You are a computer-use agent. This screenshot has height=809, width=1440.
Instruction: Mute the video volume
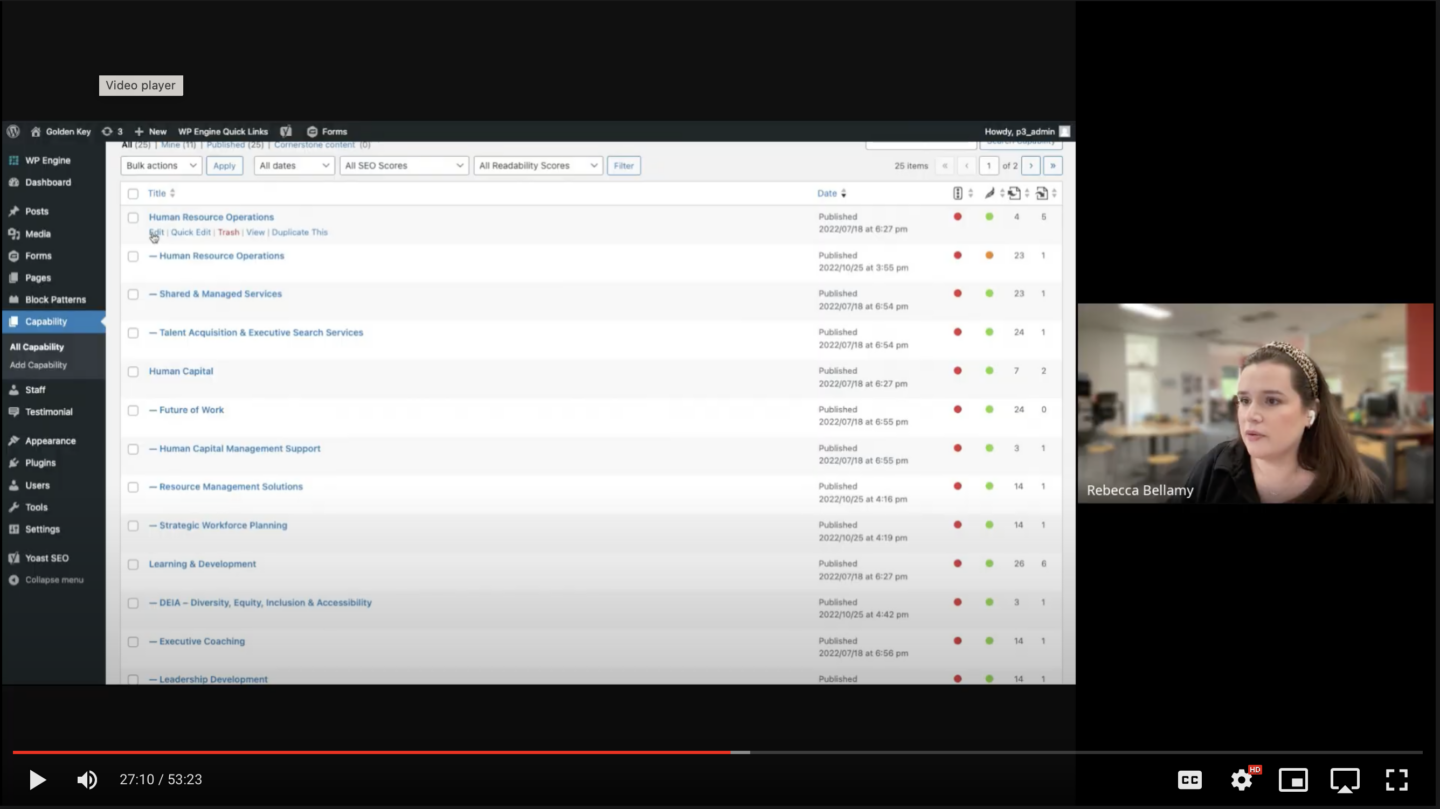pyautogui.click(x=87, y=780)
